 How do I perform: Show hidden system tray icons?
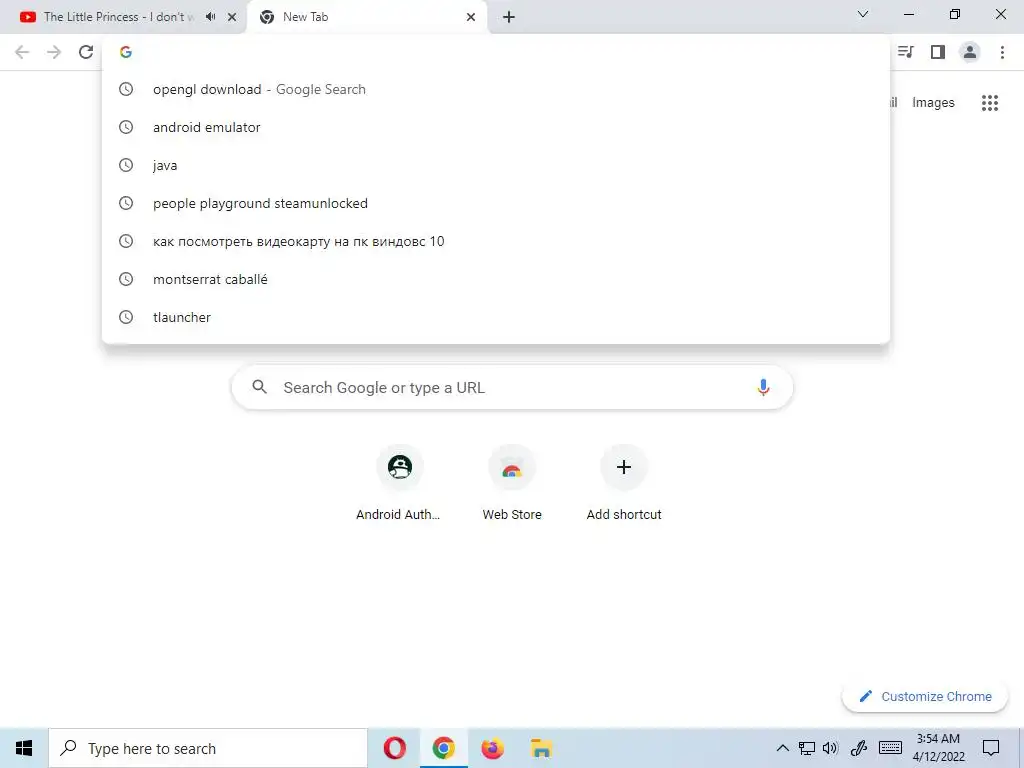coord(782,748)
